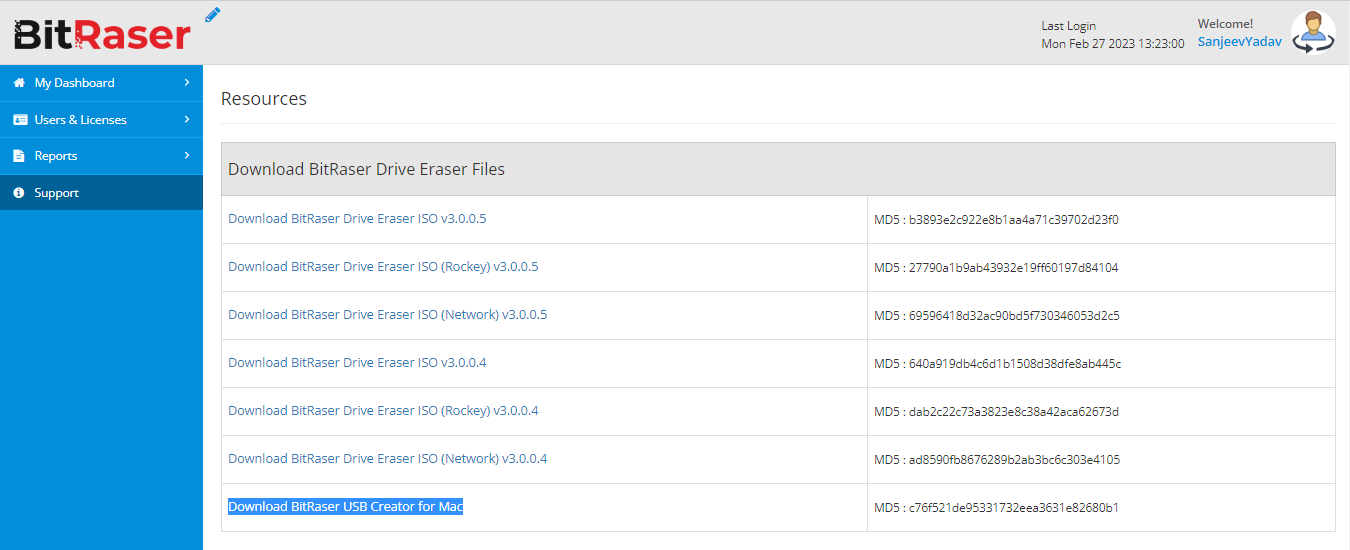Expand the Reports chevron
This screenshot has height=550, width=1350.
pyautogui.click(x=187, y=156)
